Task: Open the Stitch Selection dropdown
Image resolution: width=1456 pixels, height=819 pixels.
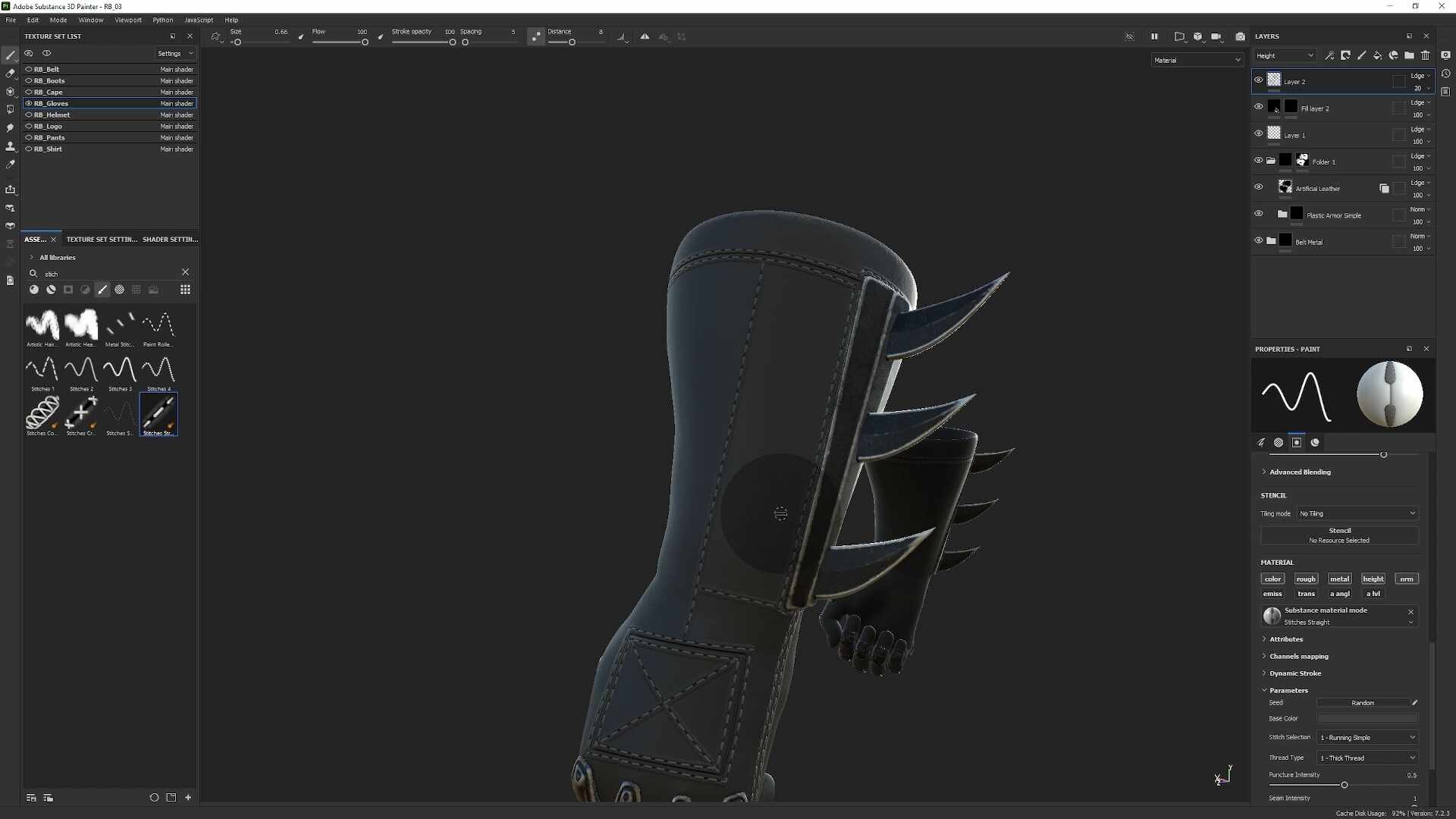Action: [x=1367, y=737]
